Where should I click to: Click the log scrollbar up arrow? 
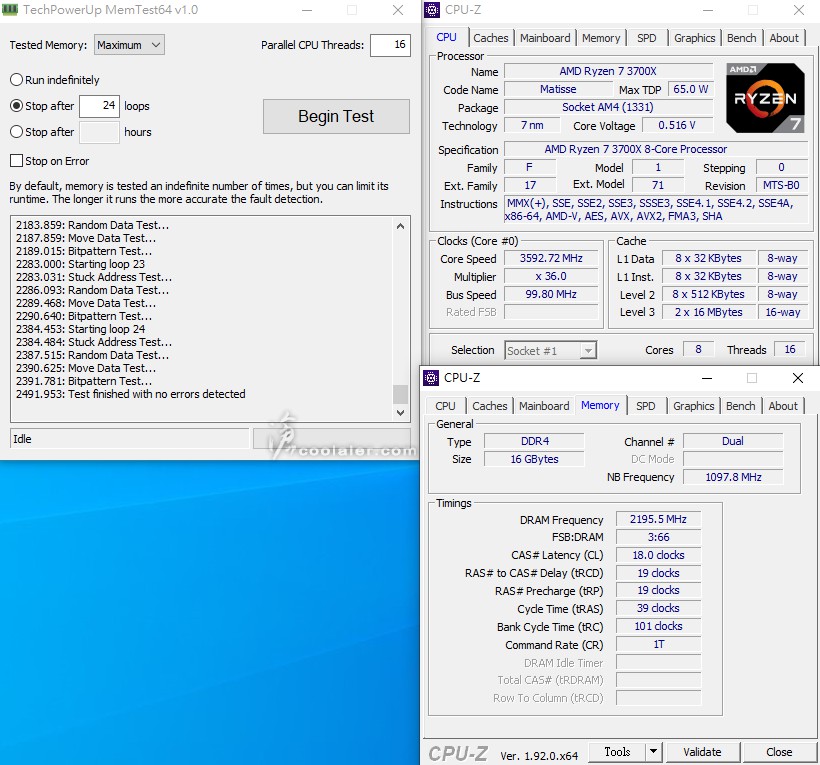coord(401,226)
